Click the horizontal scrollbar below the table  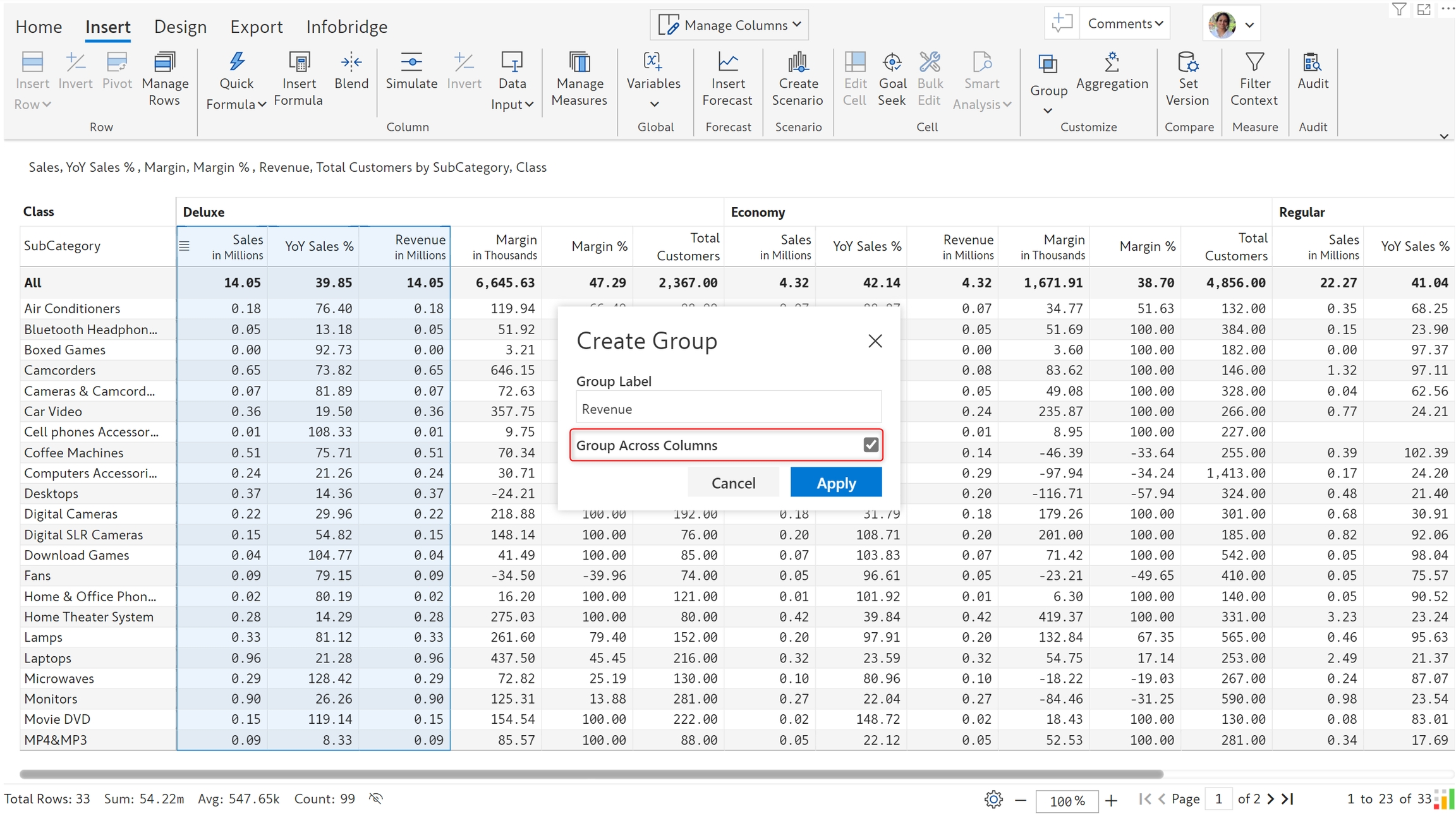[591, 774]
